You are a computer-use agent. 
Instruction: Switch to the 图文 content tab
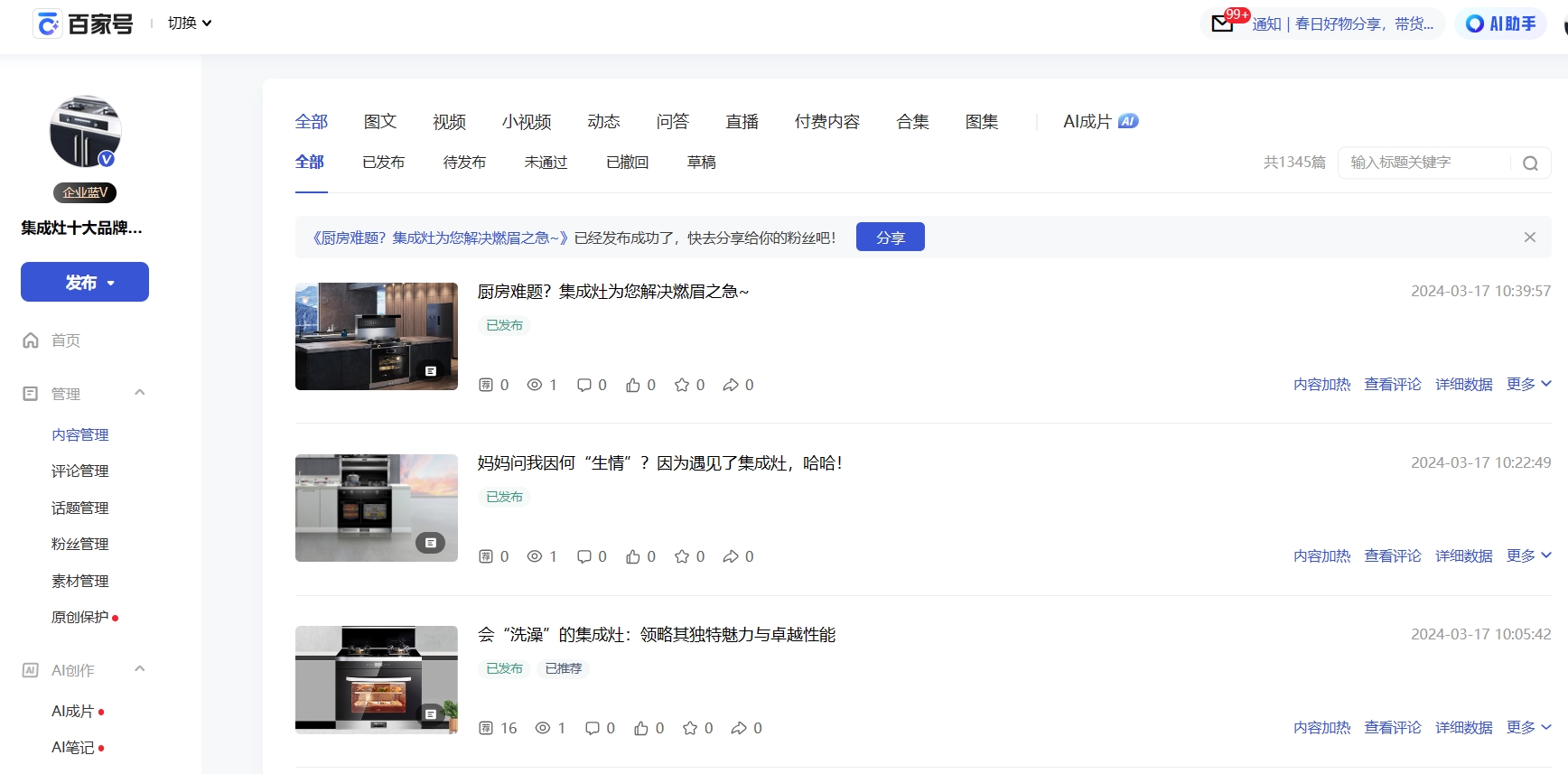pyautogui.click(x=380, y=121)
